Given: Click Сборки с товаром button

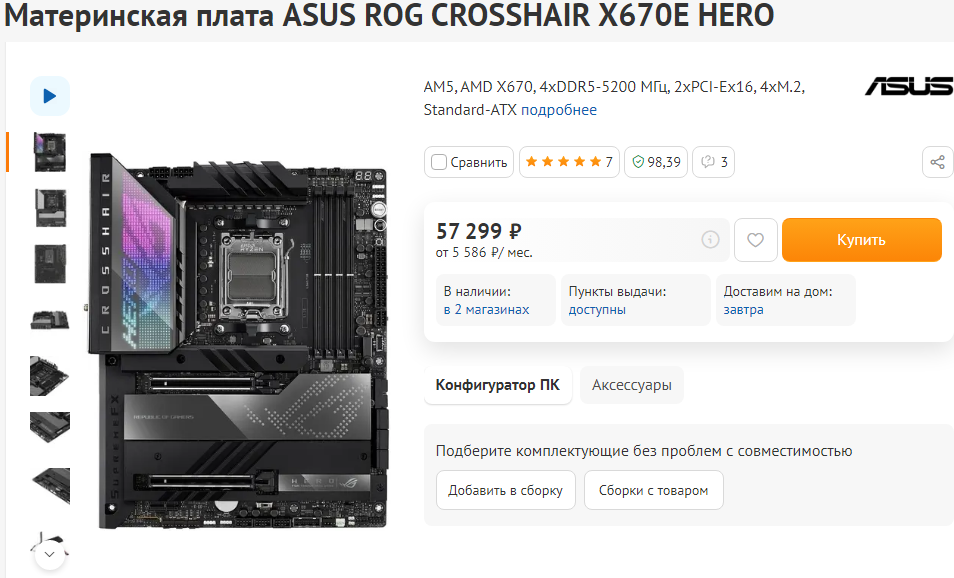Looking at the screenshot, I should (x=653, y=490).
